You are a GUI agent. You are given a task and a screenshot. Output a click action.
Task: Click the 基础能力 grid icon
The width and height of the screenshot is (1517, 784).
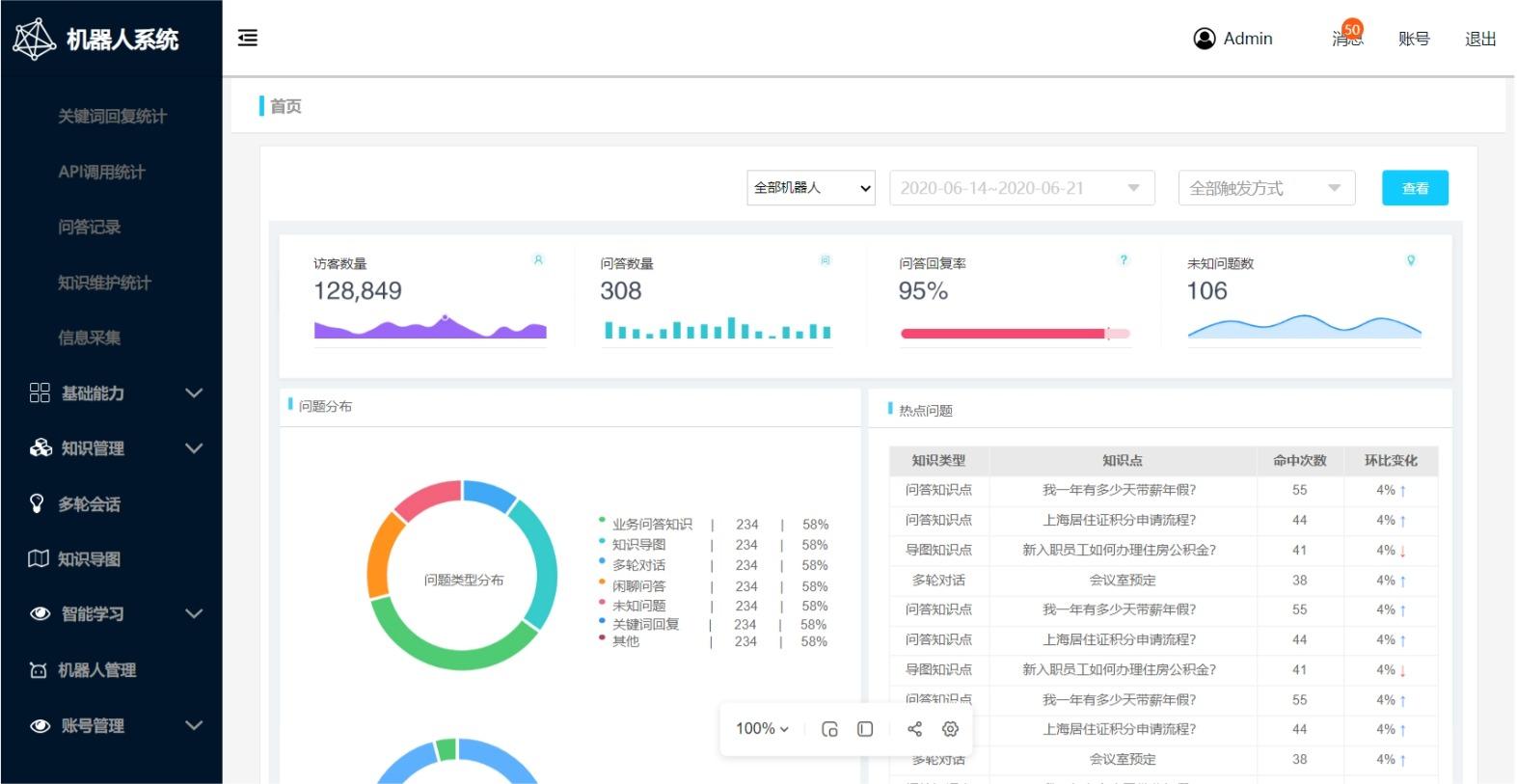pyautogui.click(x=40, y=392)
